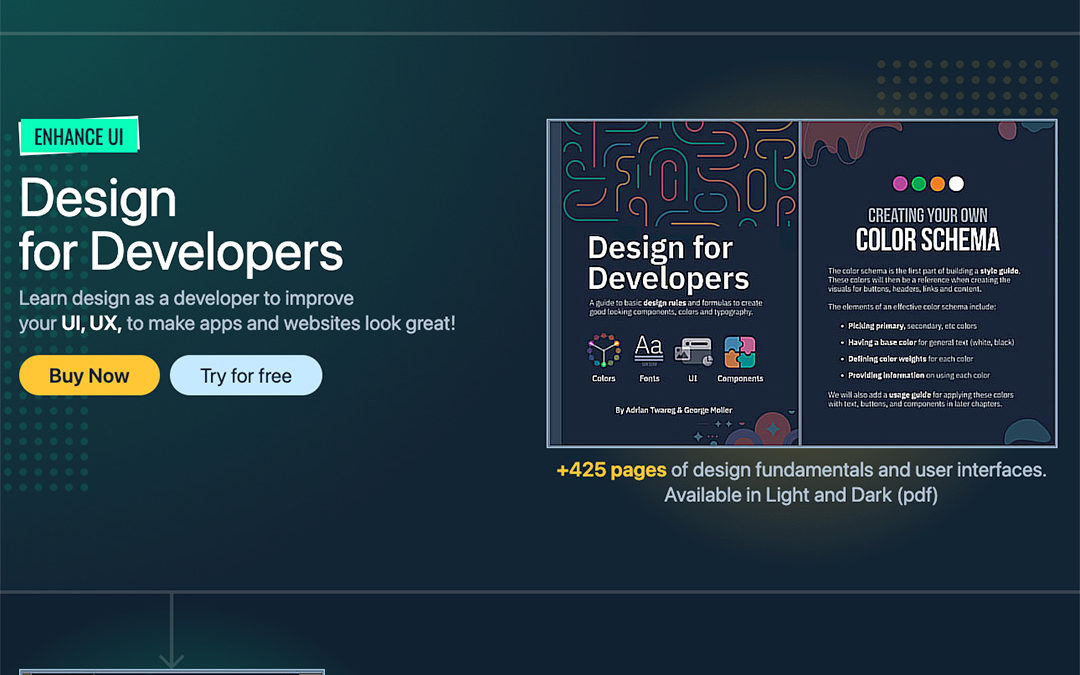This screenshot has width=1080, height=675.
Task: Click the orange color dot
Action: [937, 183]
